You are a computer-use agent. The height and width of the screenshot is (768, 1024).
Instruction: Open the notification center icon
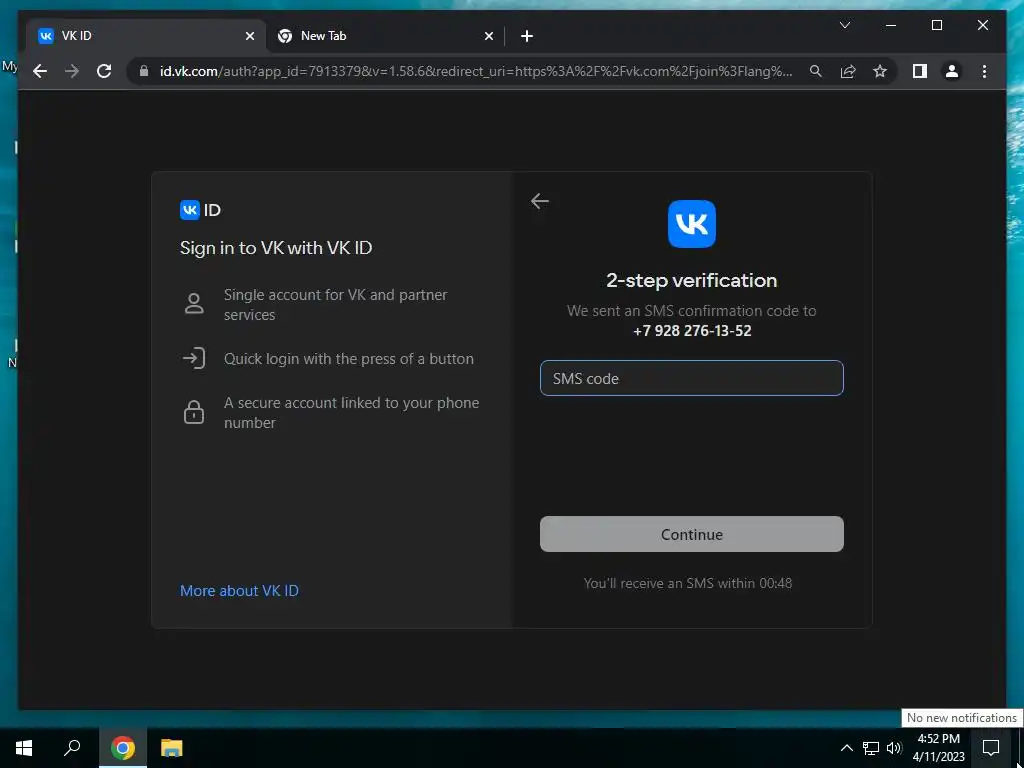991,747
